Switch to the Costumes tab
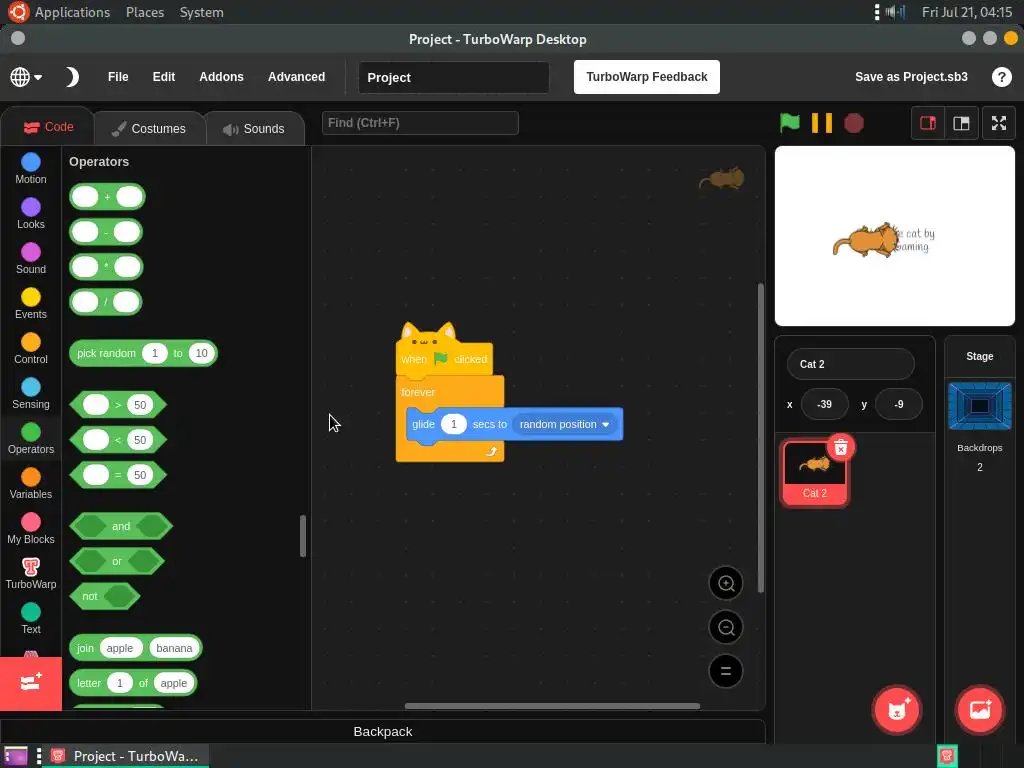This screenshot has height=768, width=1024. [150, 129]
